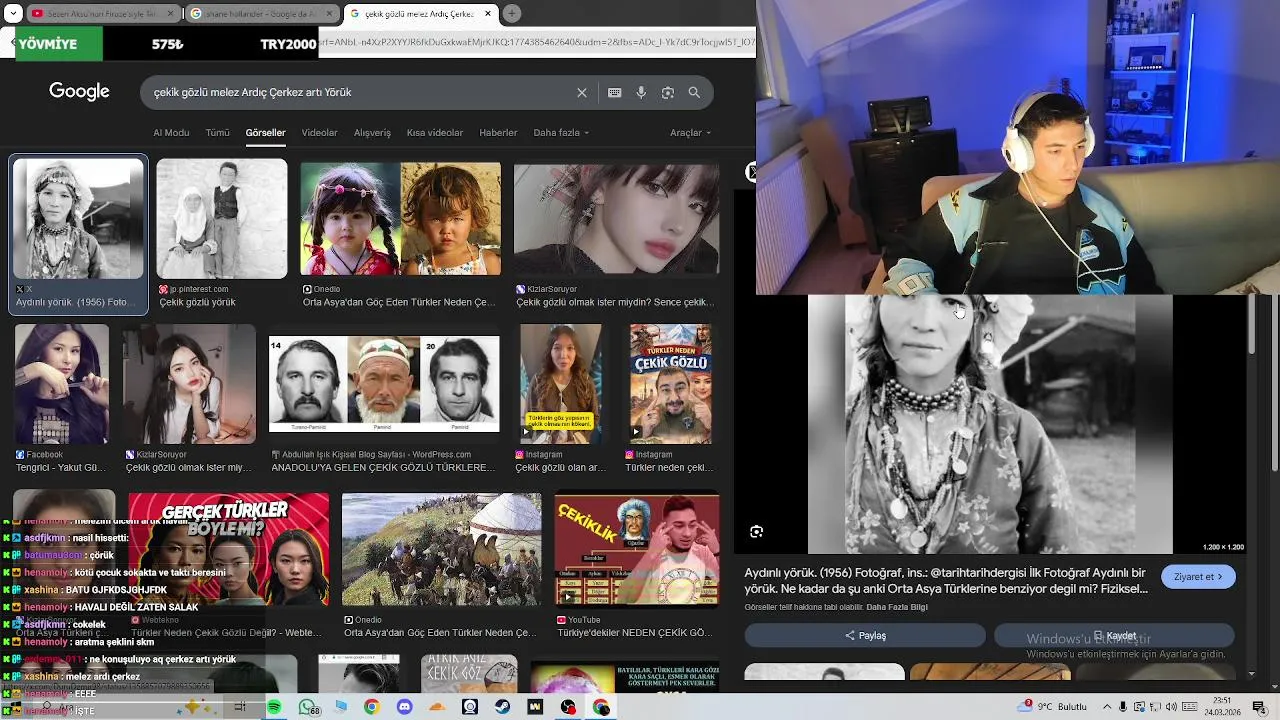Open the orange cloud taskbar app
The height and width of the screenshot is (720, 1280).
pos(437,707)
